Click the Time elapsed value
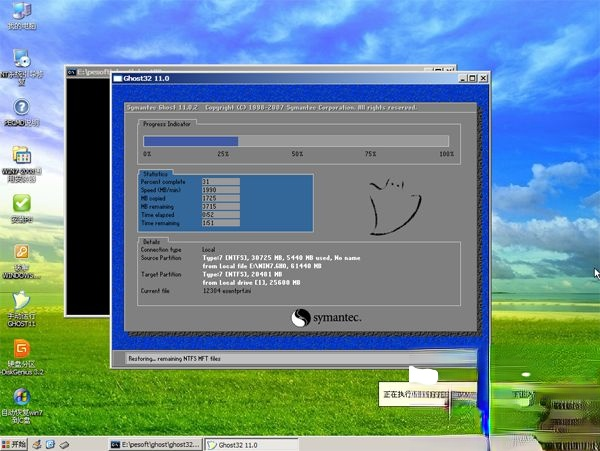Viewport: 600px width, 451px height. click(221, 215)
